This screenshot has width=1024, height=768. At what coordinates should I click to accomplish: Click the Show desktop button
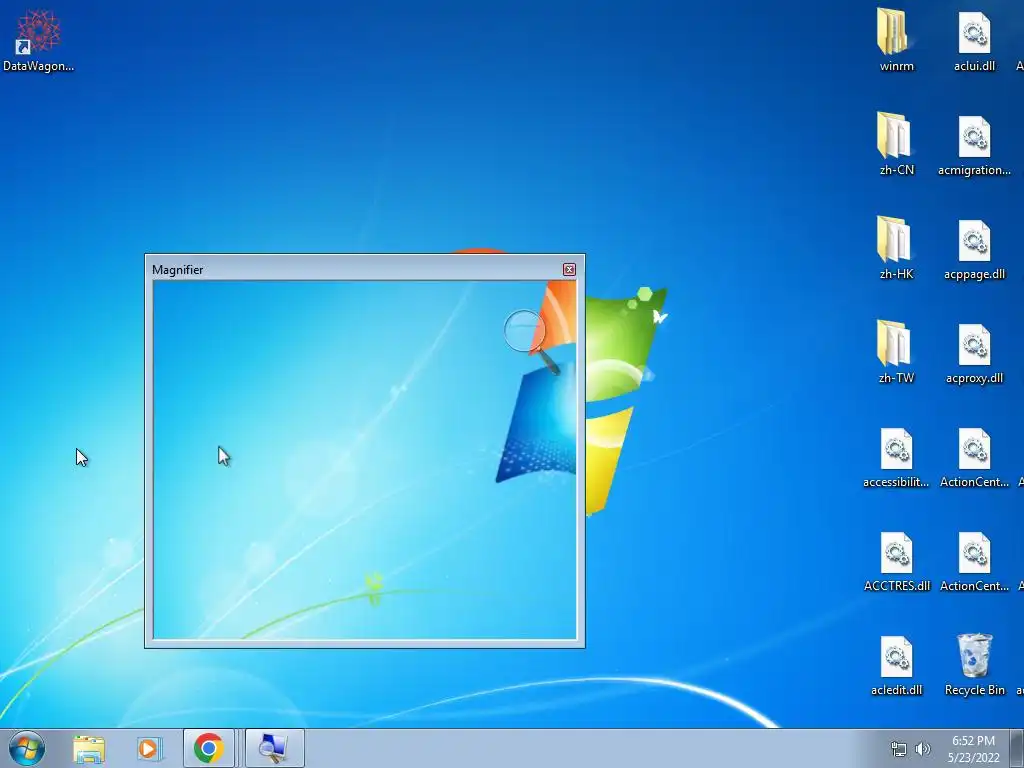tap(1017, 748)
